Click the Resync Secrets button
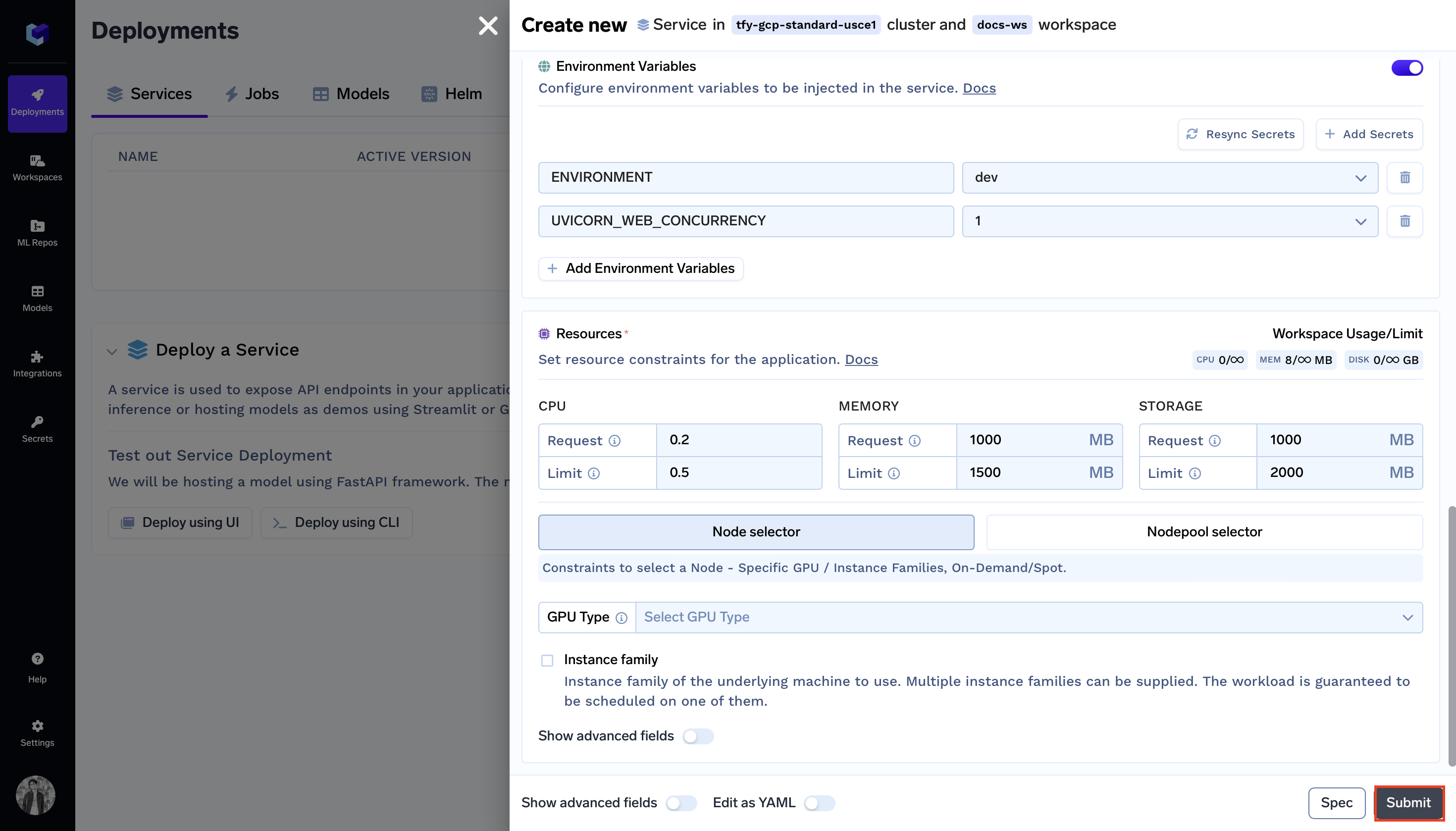The height and width of the screenshot is (831, 1456). pyautogui.click(x=1240, y=134)
